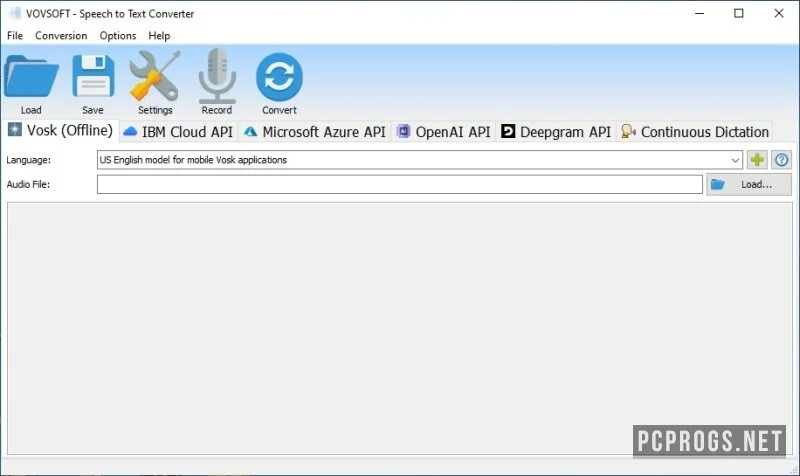
Task: Click the Load... button beside Audio File
Action: pyautogui.click(x=749, y=184)
